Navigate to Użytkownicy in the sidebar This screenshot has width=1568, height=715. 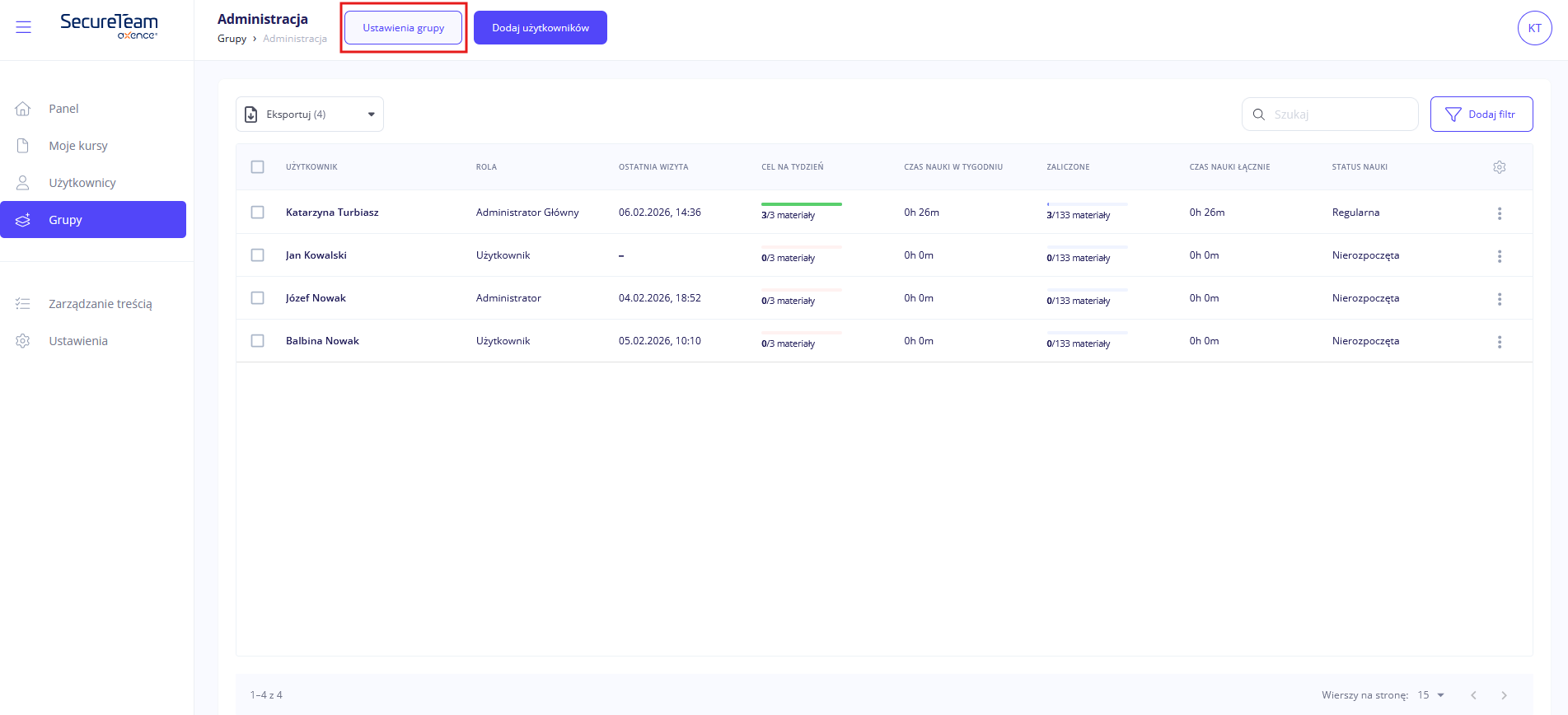(x=82, y=183)
